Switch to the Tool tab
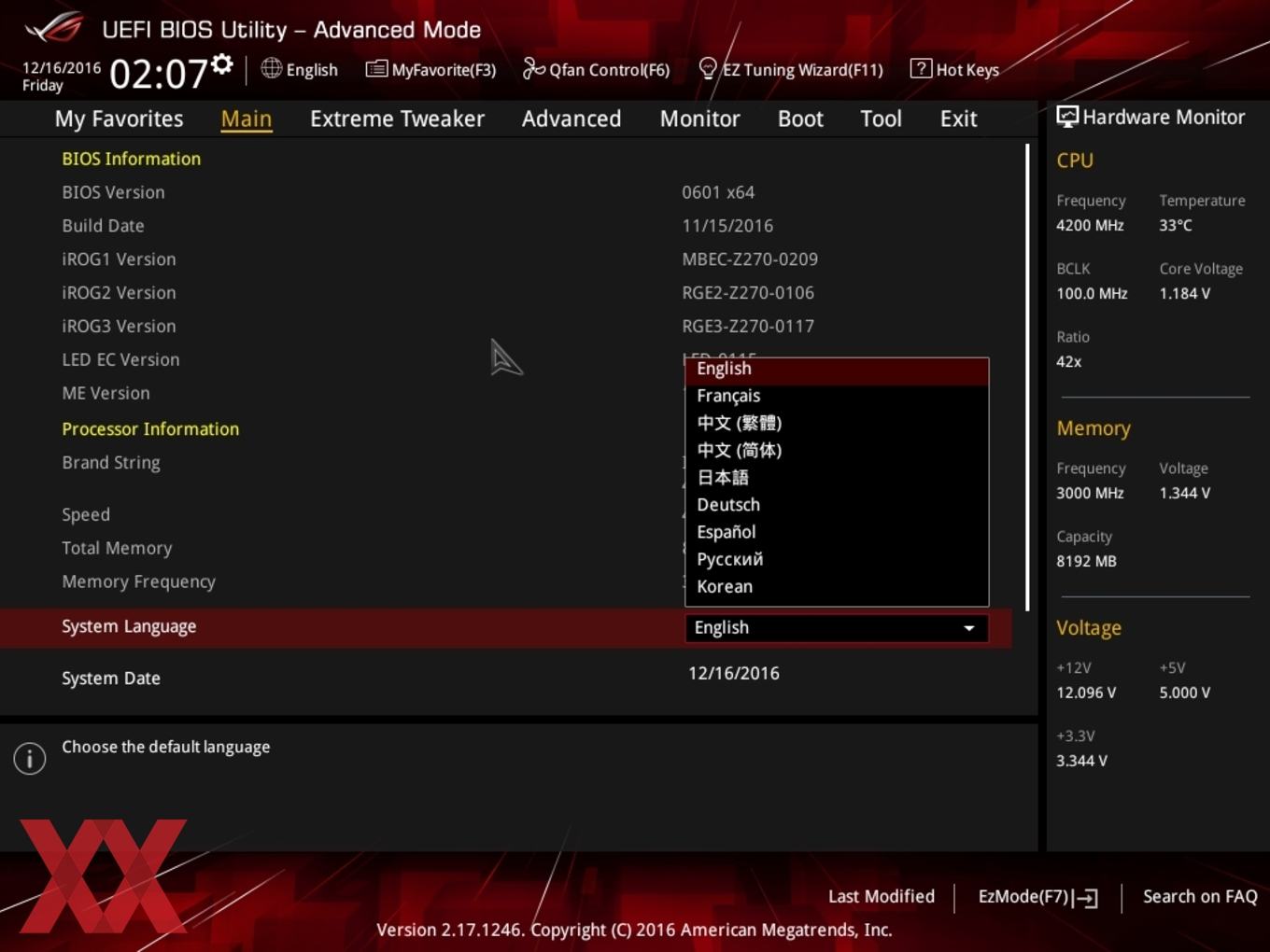 (x=881, y=119)
